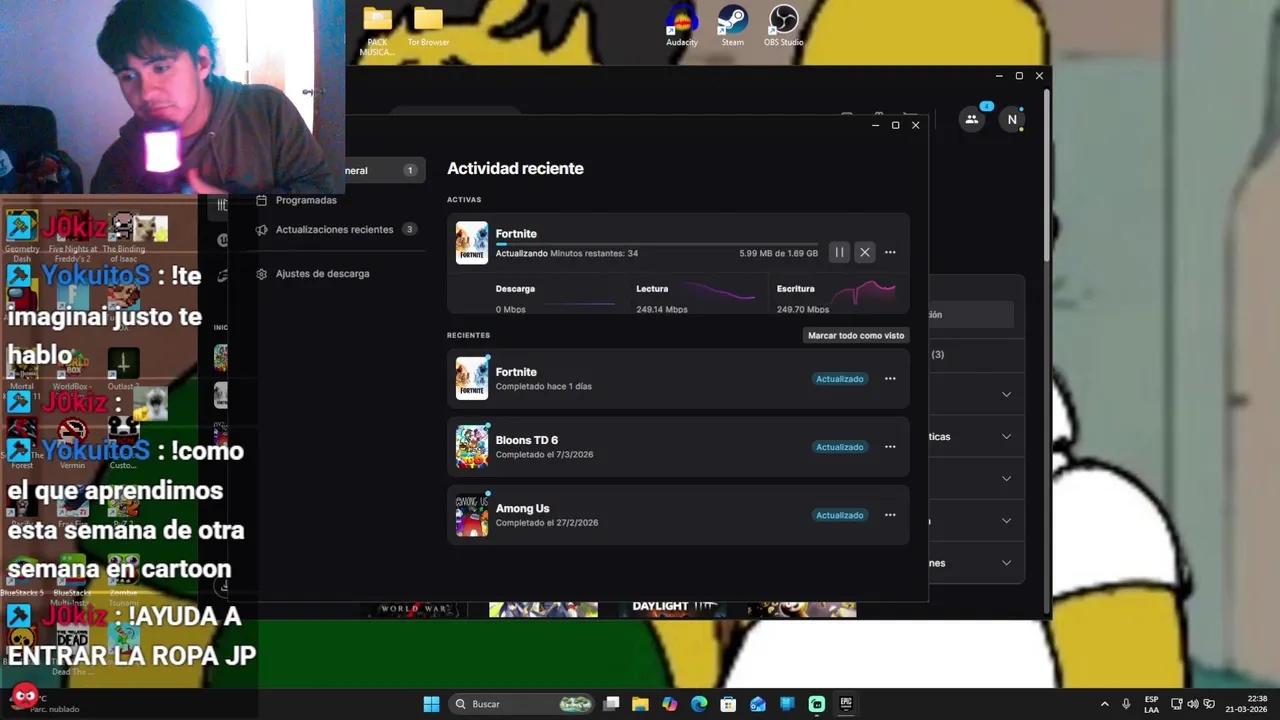This screenshot has height=720, width=1280.
Task: Open the OBS Studio desktop shortcut
Action: [x=784, y=26]
